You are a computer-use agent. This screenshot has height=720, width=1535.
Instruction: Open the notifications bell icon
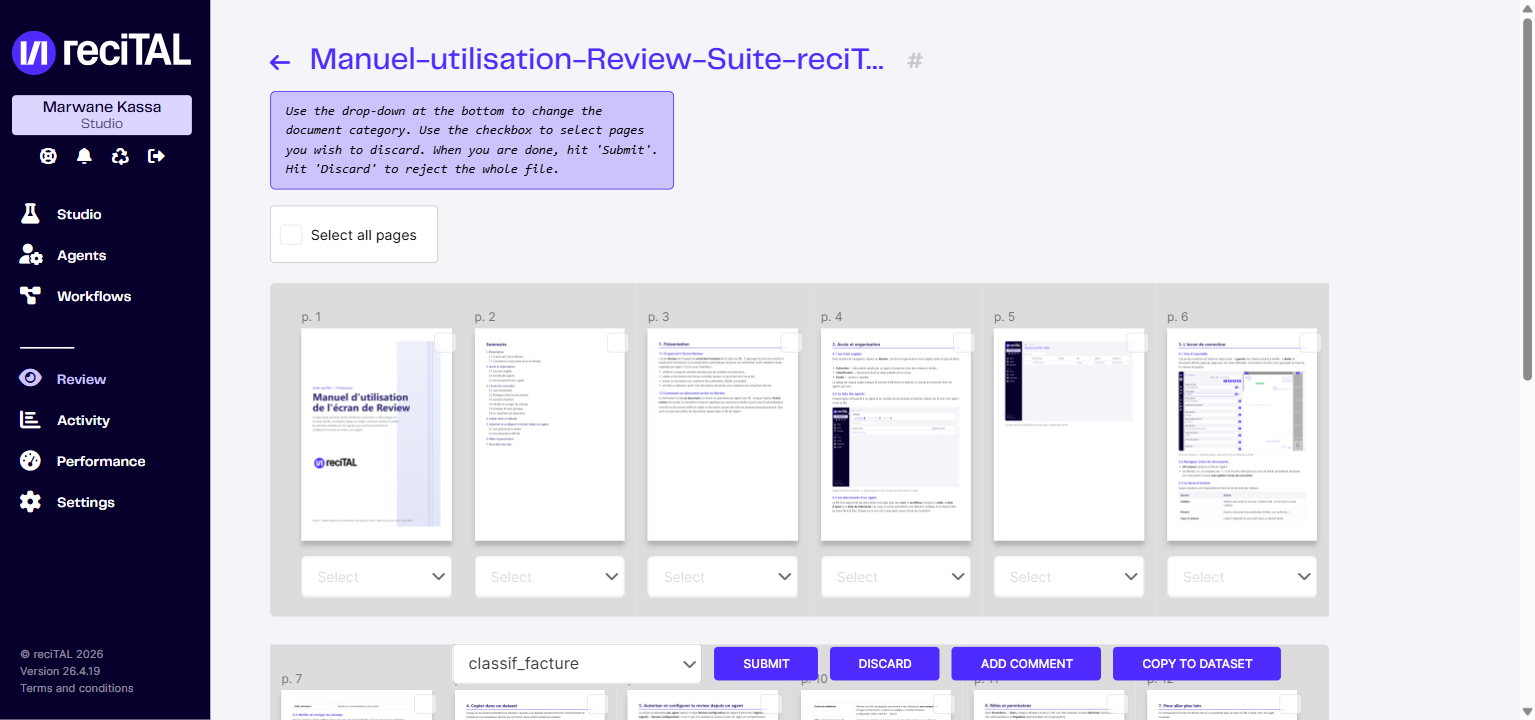(84, 156)
